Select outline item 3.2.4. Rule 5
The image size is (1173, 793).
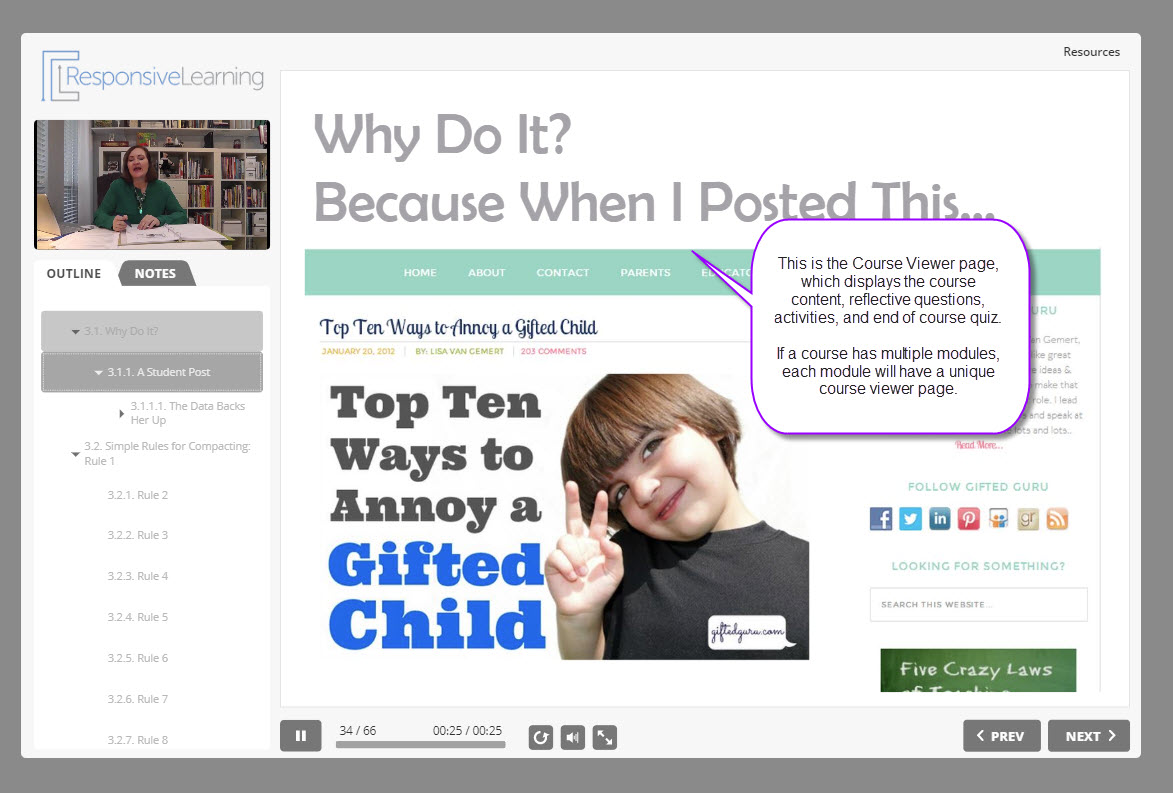138,618
